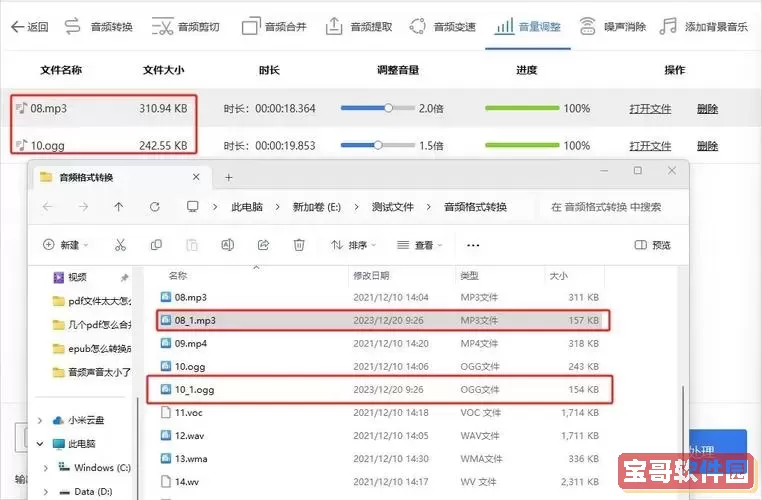Open the 音频变速 speed change tool
Viewport: 762px width, 500px height.
point(443,26)
